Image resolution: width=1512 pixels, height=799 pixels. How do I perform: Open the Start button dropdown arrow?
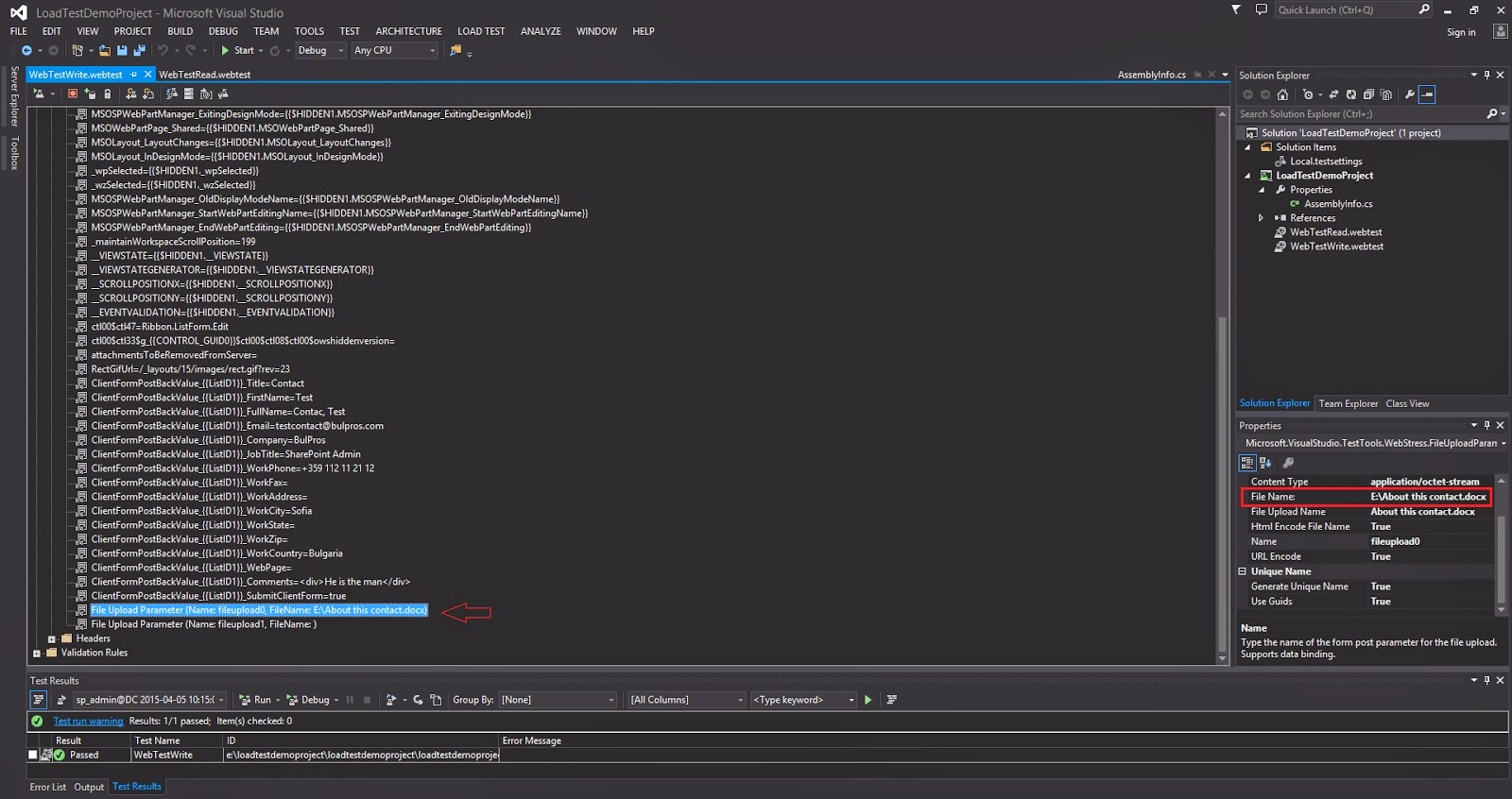[x=261, y=51]
